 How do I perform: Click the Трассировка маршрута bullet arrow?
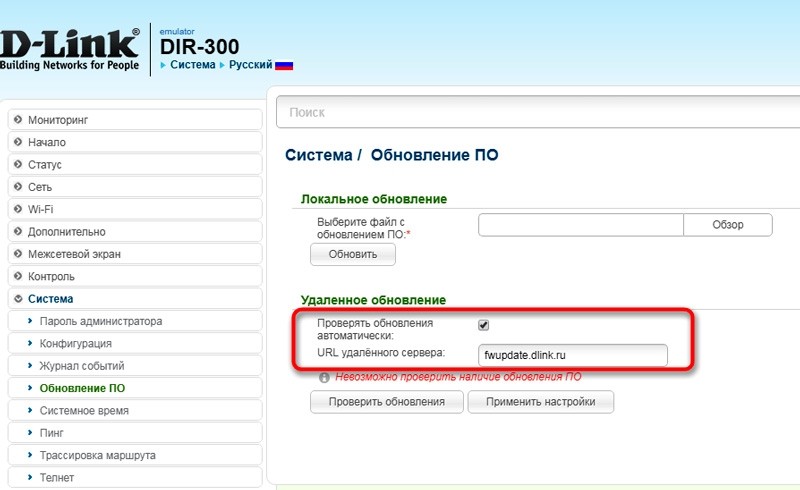(x=30, y=455)
